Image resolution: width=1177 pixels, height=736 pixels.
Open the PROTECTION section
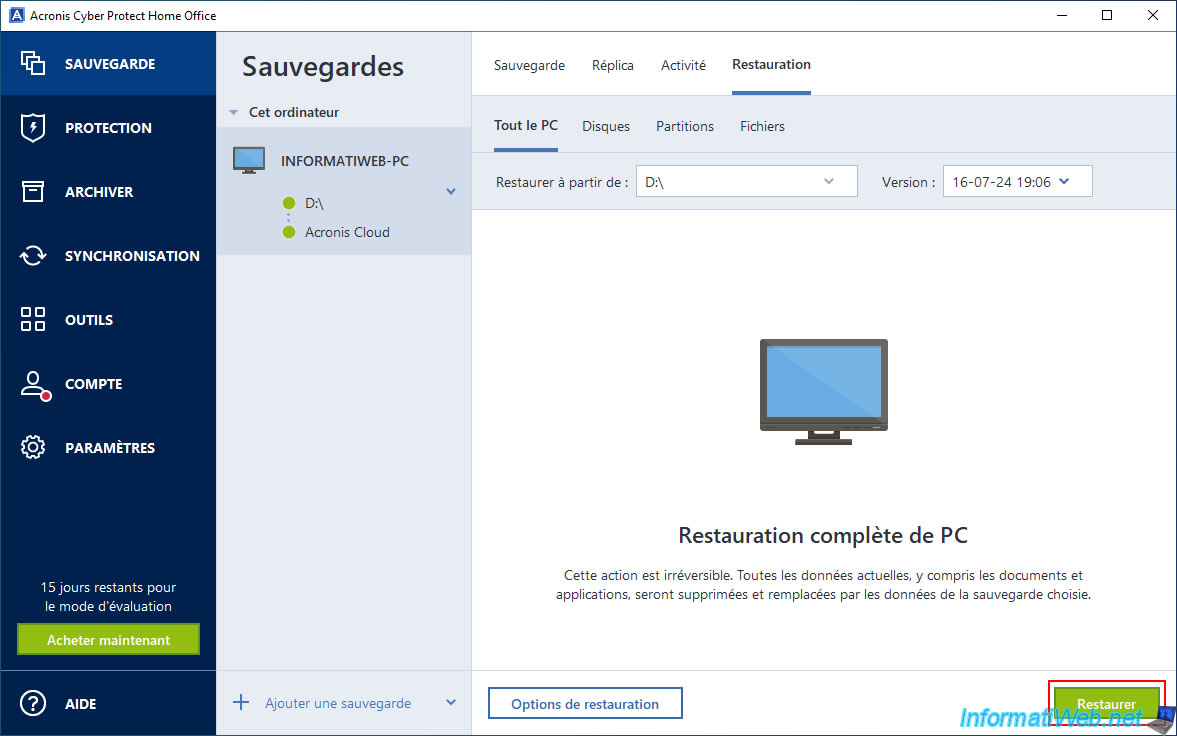point(108,128)
